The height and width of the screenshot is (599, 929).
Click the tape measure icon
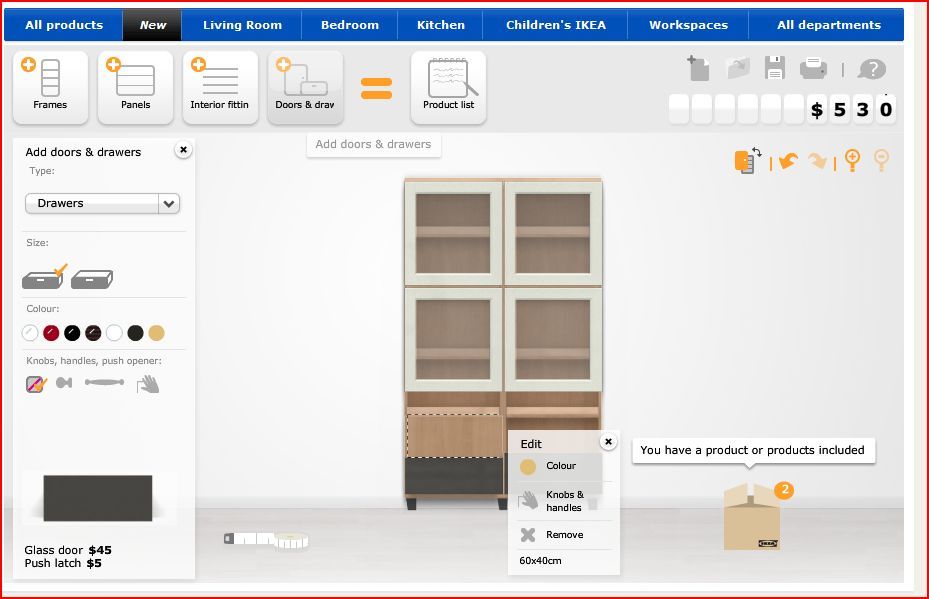pos(266,539)
